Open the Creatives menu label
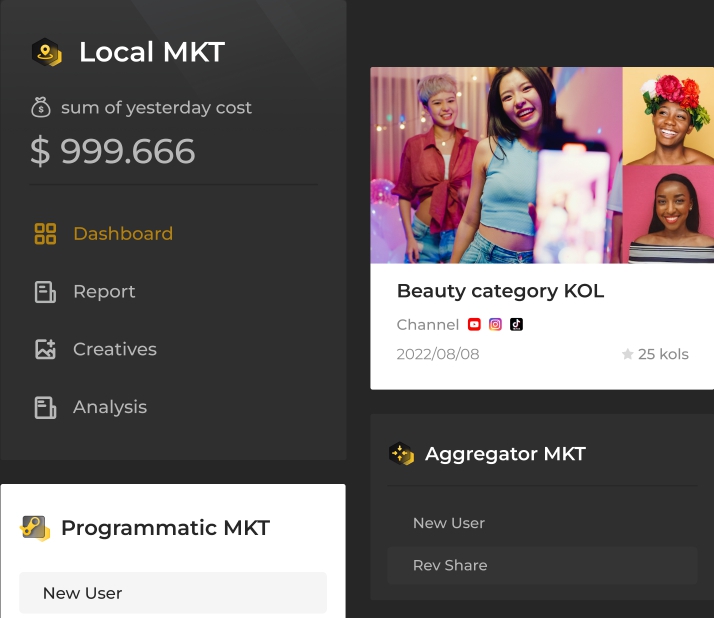This screenshot has width=714, height=618. (115, 350)
